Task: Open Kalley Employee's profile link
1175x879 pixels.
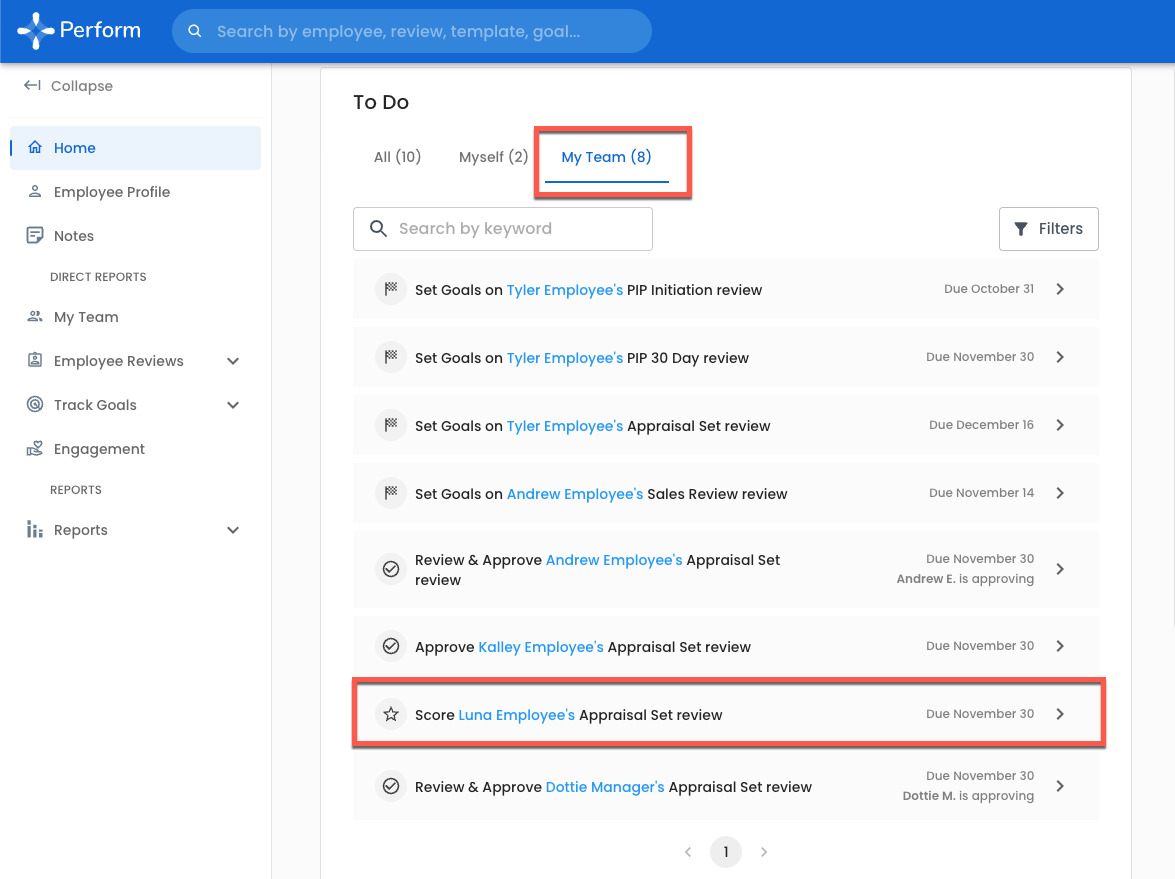Action: 540,647
